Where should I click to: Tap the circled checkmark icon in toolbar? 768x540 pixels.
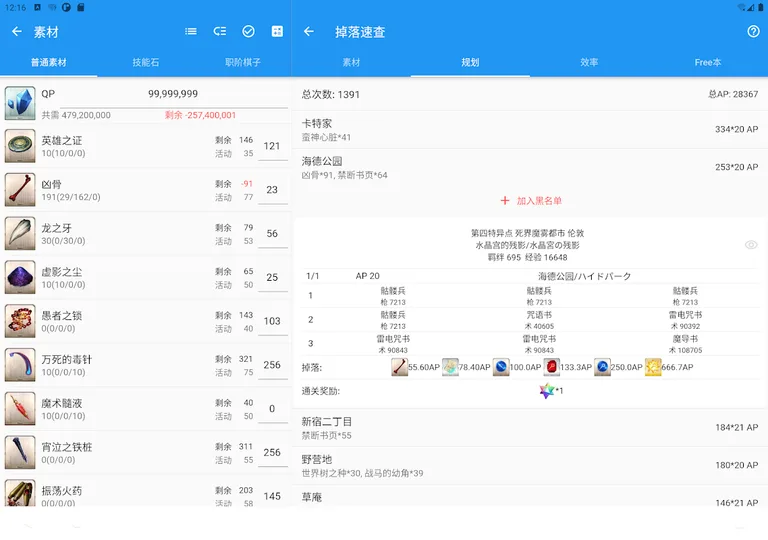point(248,32)
